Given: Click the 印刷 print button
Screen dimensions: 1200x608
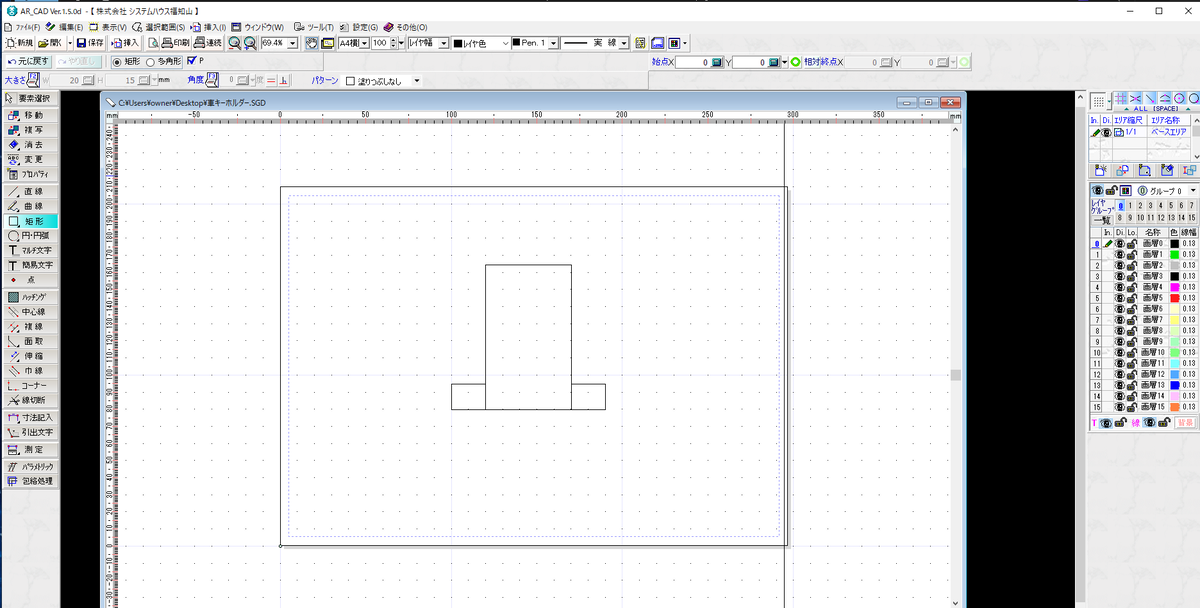Looking at the screenshot, I should 176,43.
